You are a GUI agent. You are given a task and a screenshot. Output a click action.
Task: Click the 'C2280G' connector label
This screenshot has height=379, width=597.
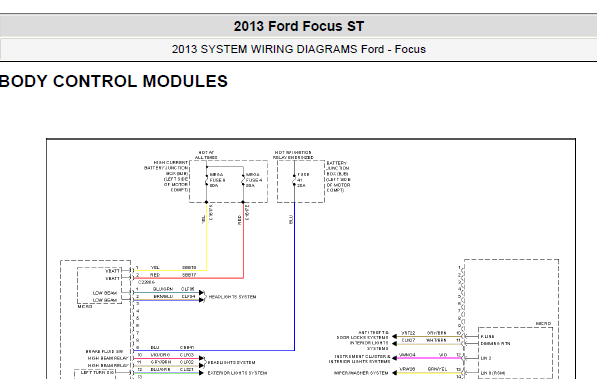146,282
